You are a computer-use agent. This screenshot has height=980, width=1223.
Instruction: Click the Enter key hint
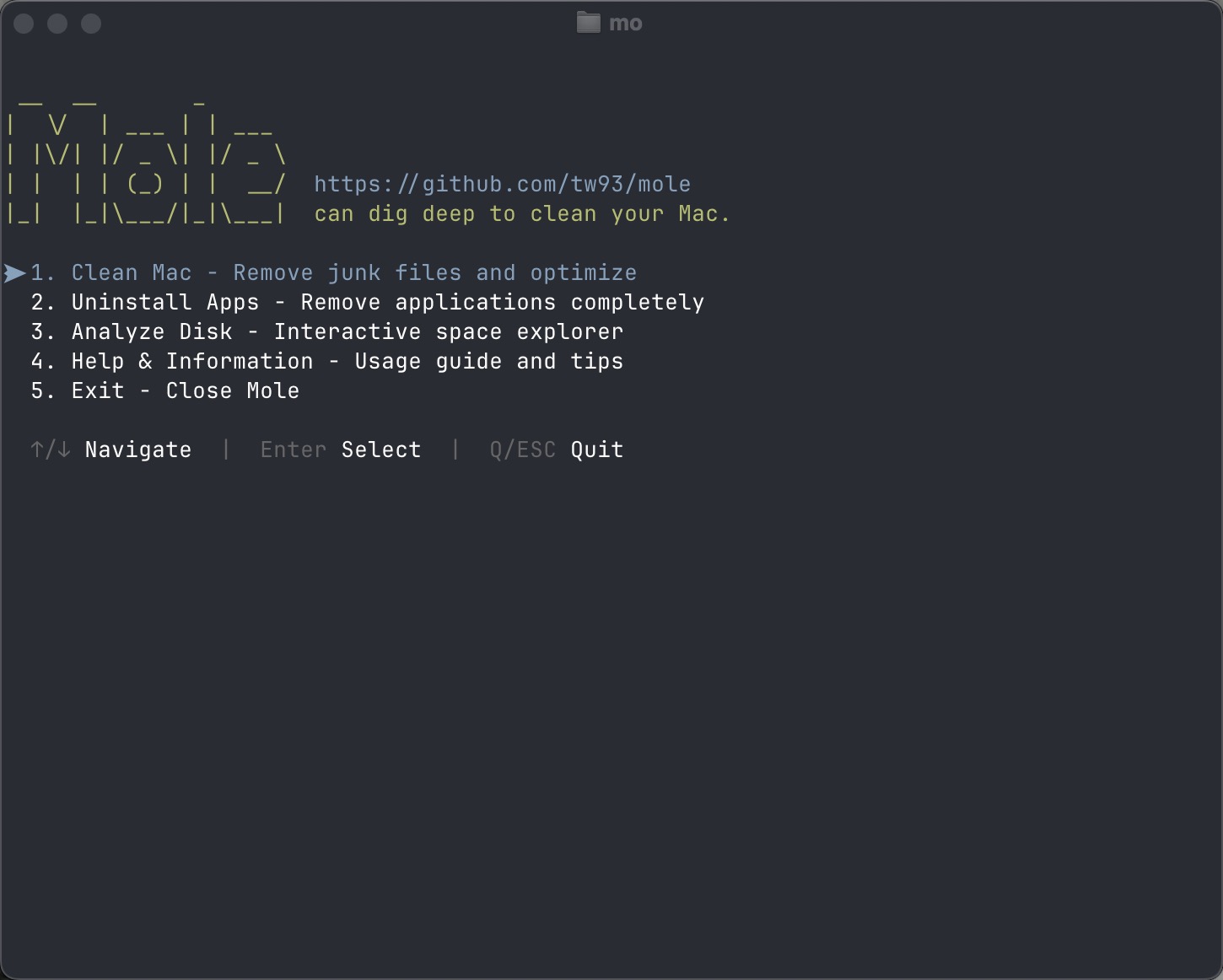click(x=293, y=450)
